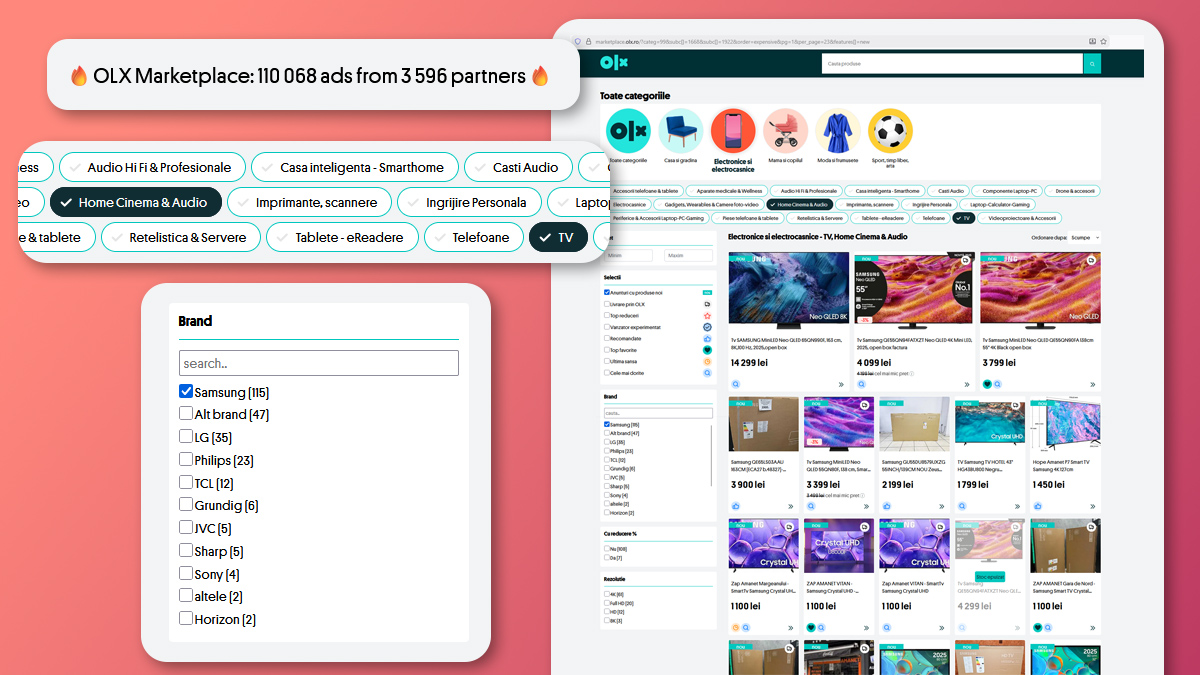The width and height of the screenshot is (1200, 675).
Task: Select Retelistica & Servere chip in enlarged callout
Action: point(181,237)
